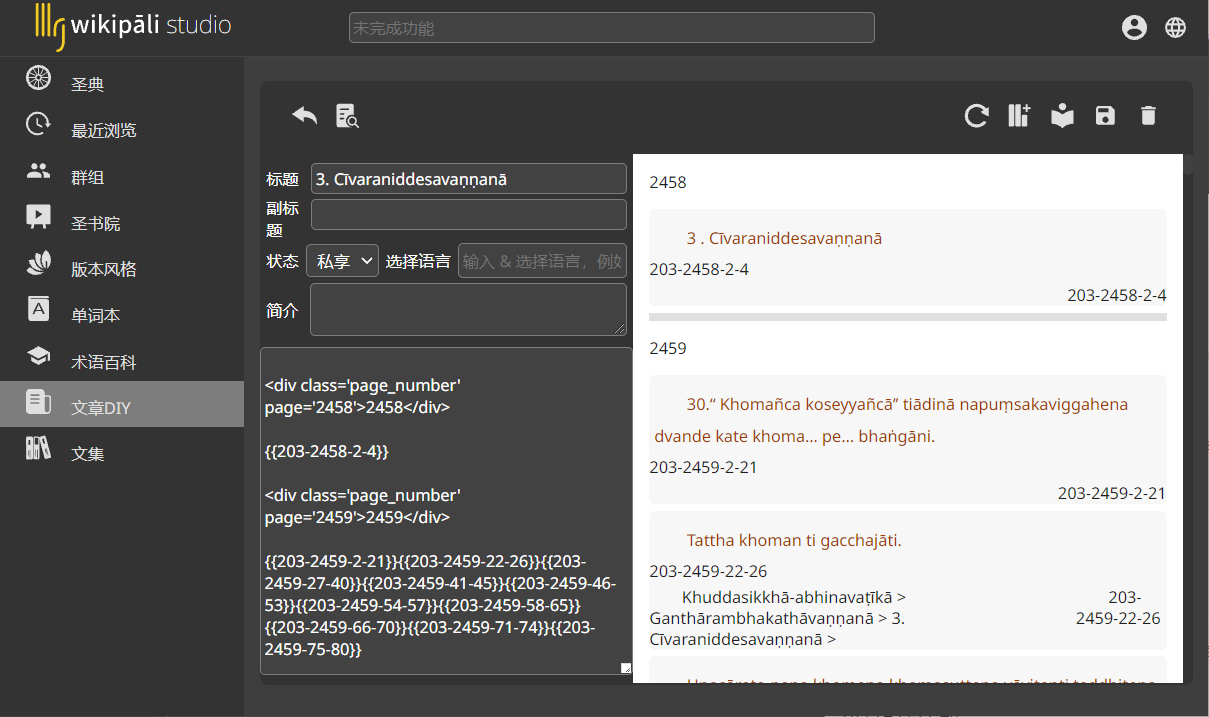The image size is (1209, 717).
Task: Save the article with floppy disk icon
Action: click(x=1105, y=116)
